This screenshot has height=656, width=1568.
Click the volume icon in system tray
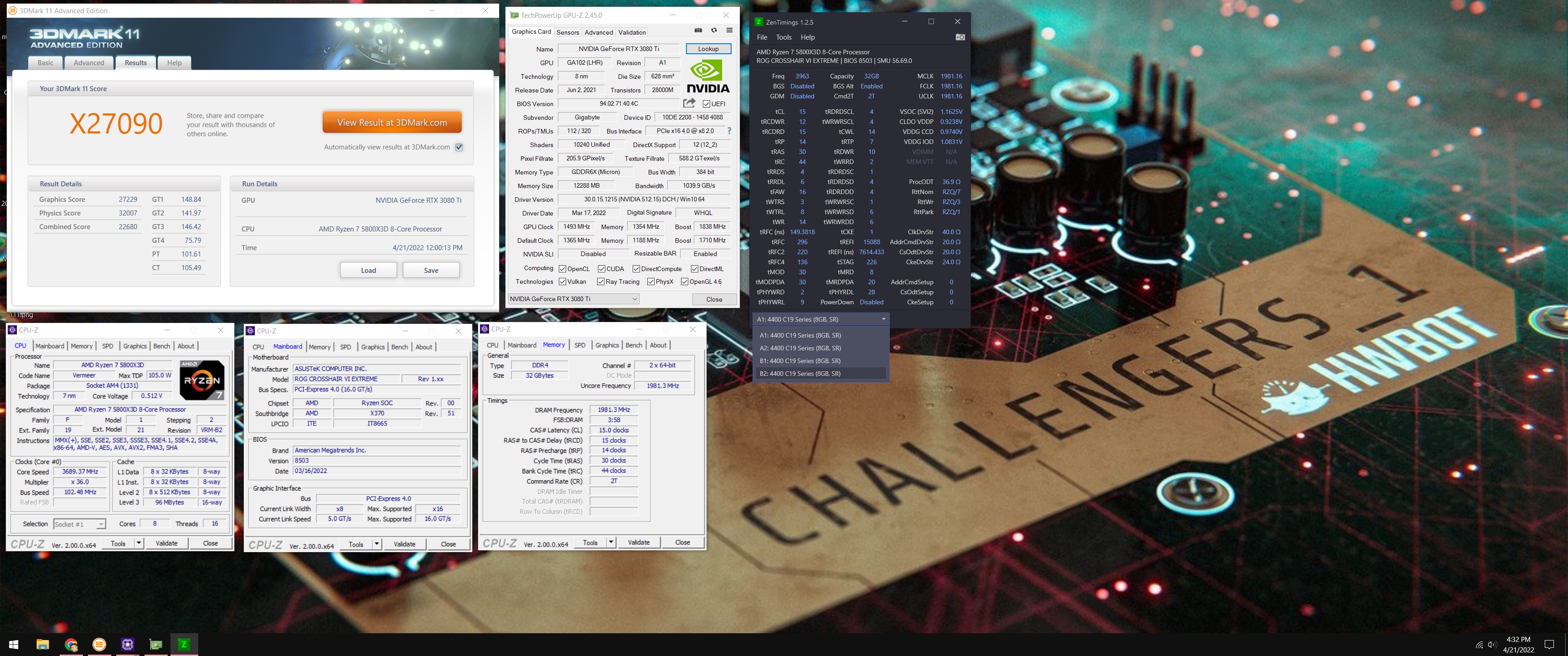point(1491,645)
